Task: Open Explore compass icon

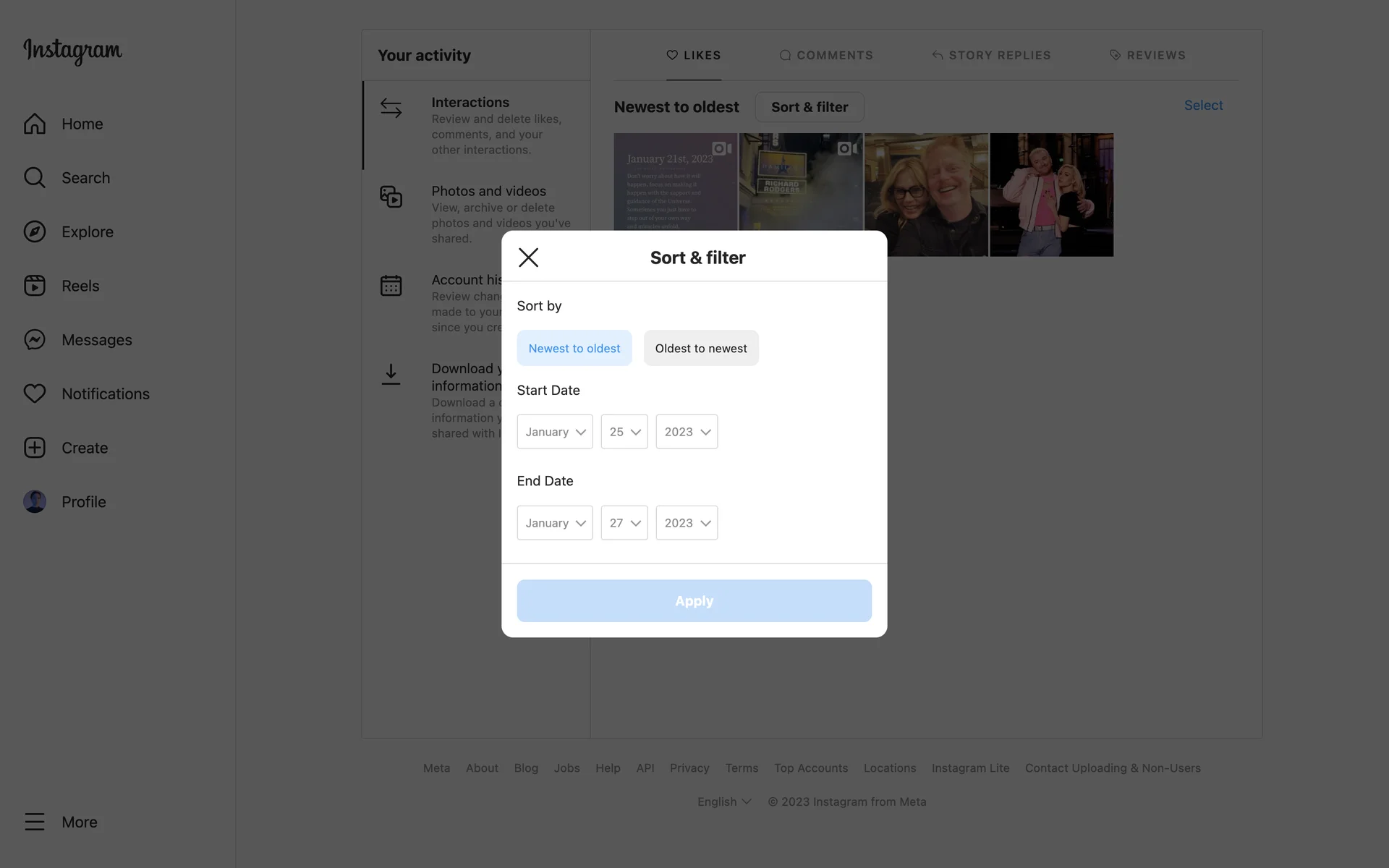Action: pos(34,231)
